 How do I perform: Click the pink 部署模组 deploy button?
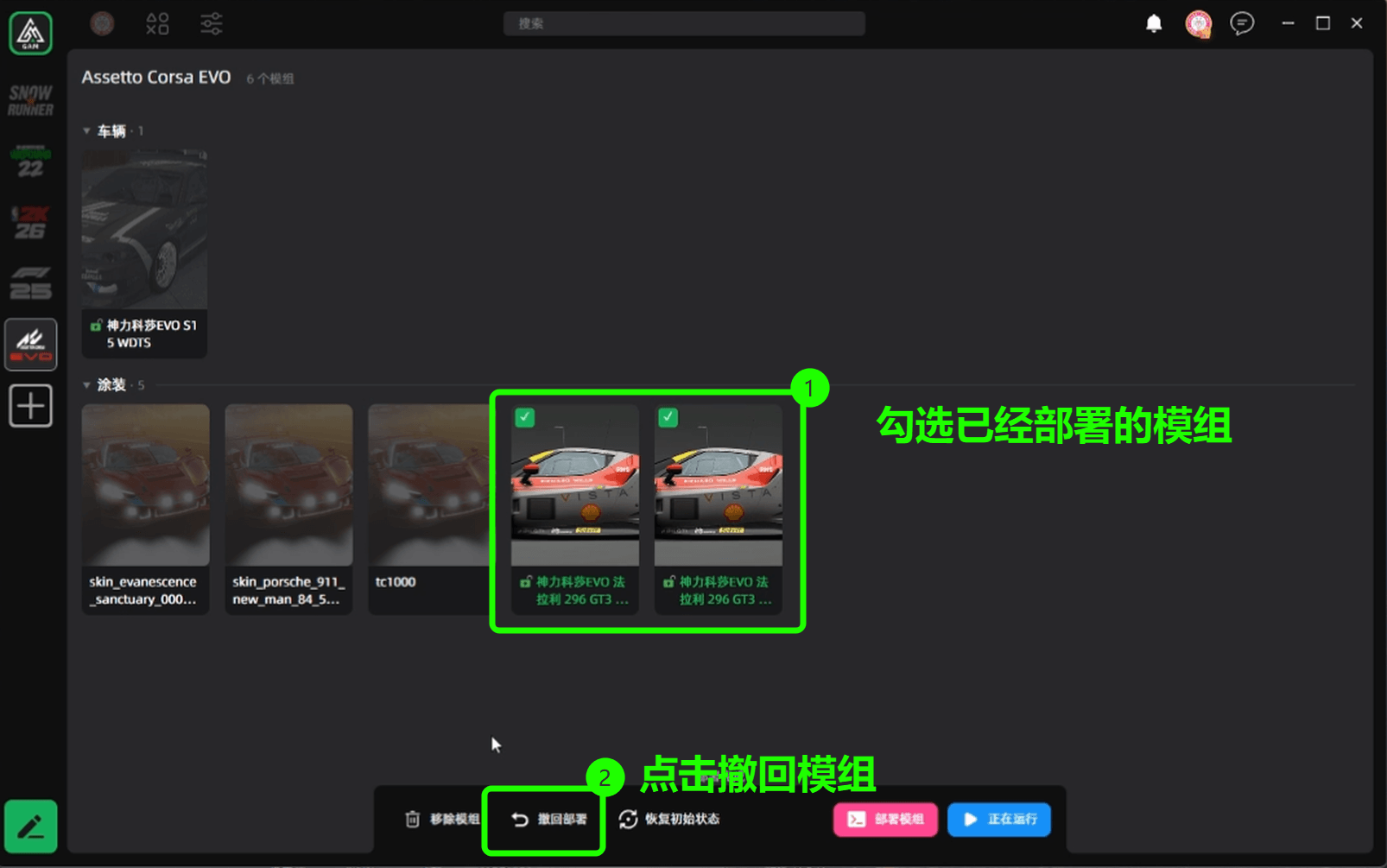pyautogui.click(x=885, y=819)
